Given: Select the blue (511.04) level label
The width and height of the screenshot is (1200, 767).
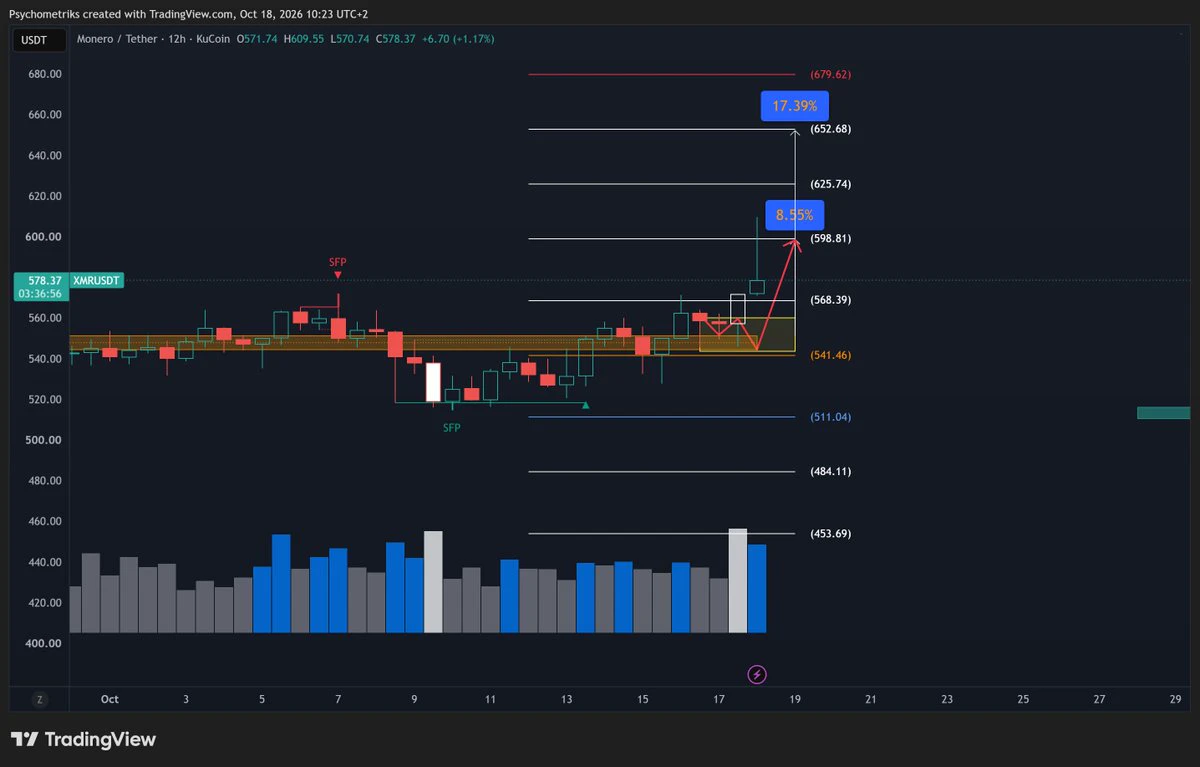Looking at the screenshot, I should coord(830,416).
